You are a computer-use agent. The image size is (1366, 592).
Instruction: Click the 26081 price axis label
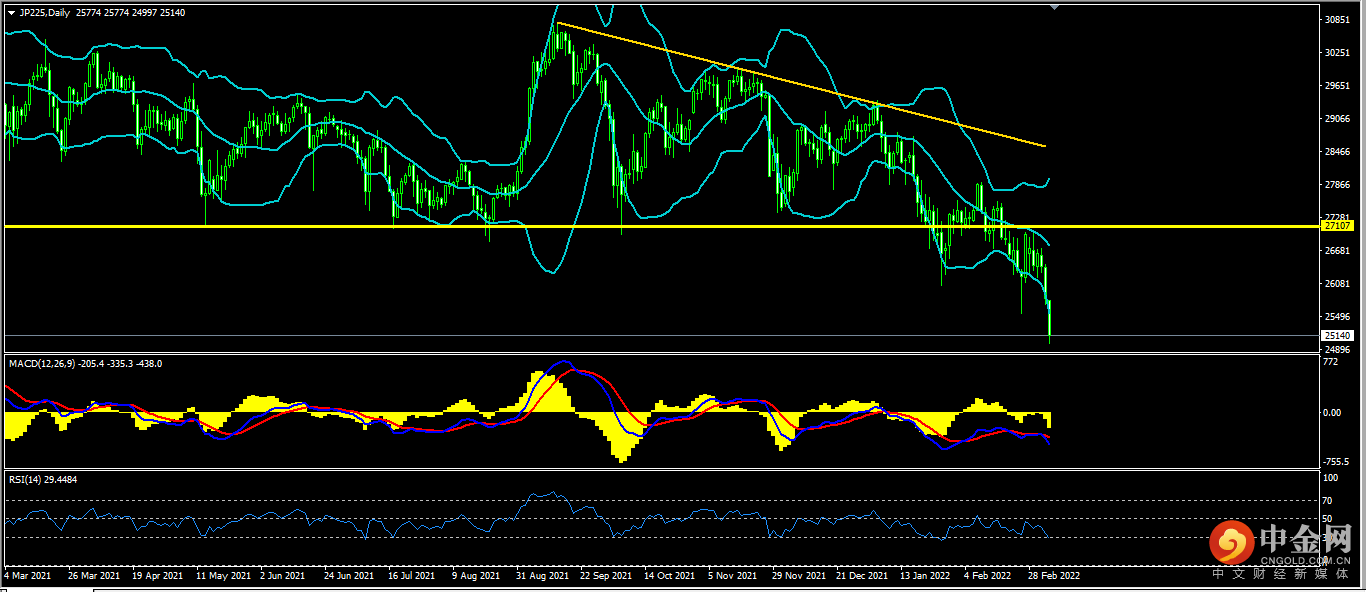[x=1336, y=284]
